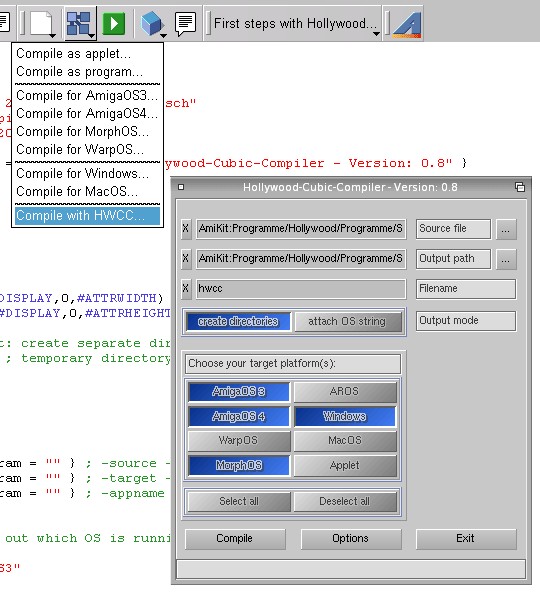Enable the attach OS string option
This screenshot has width=540, height=595.
pyautogui.click(x=347, y=321)
